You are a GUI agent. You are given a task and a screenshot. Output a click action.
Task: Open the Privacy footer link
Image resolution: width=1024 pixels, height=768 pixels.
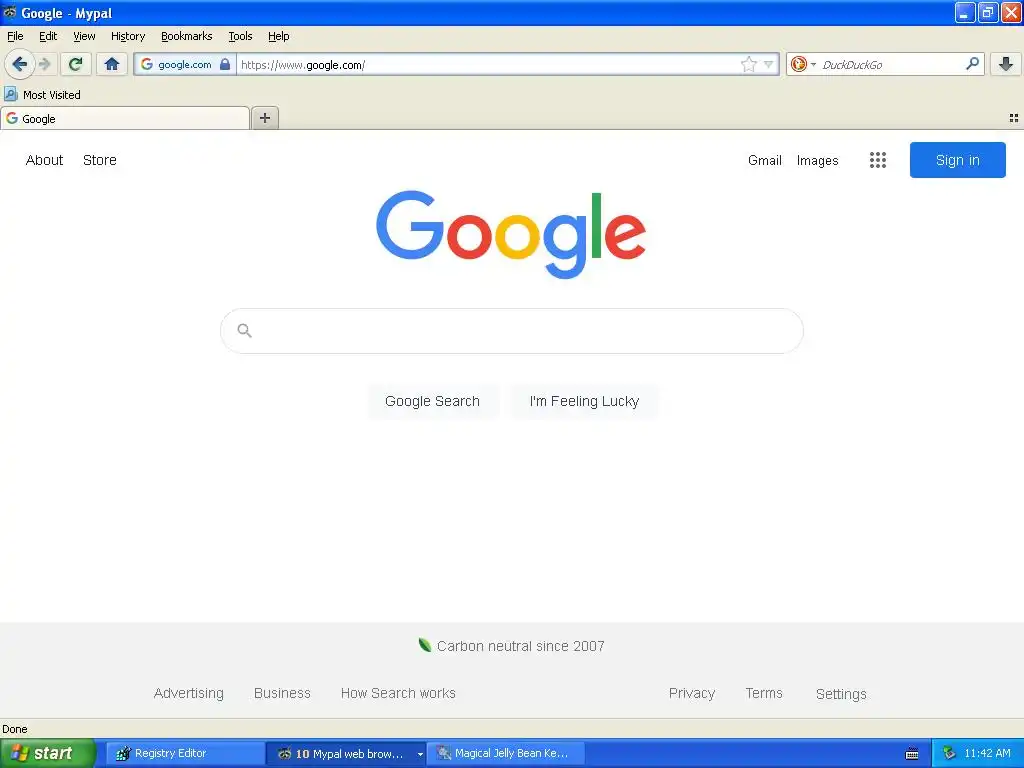(x=692, y=693)
